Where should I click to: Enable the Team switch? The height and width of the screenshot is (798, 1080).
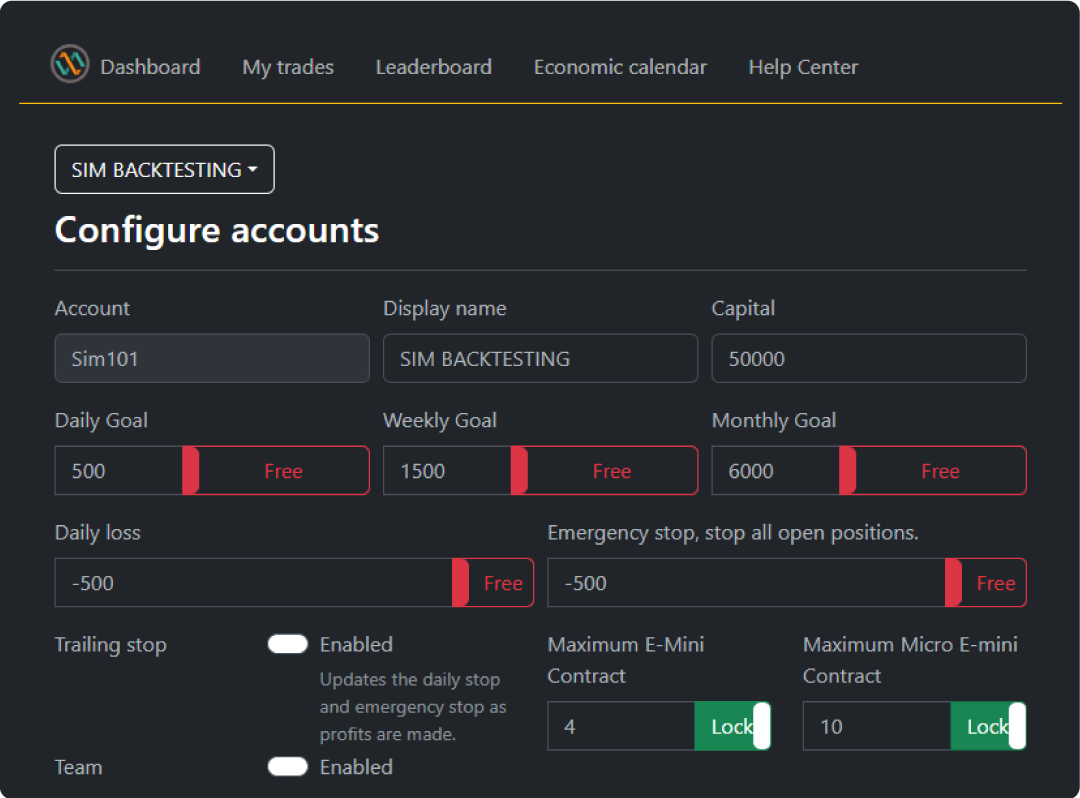[288, 766]
